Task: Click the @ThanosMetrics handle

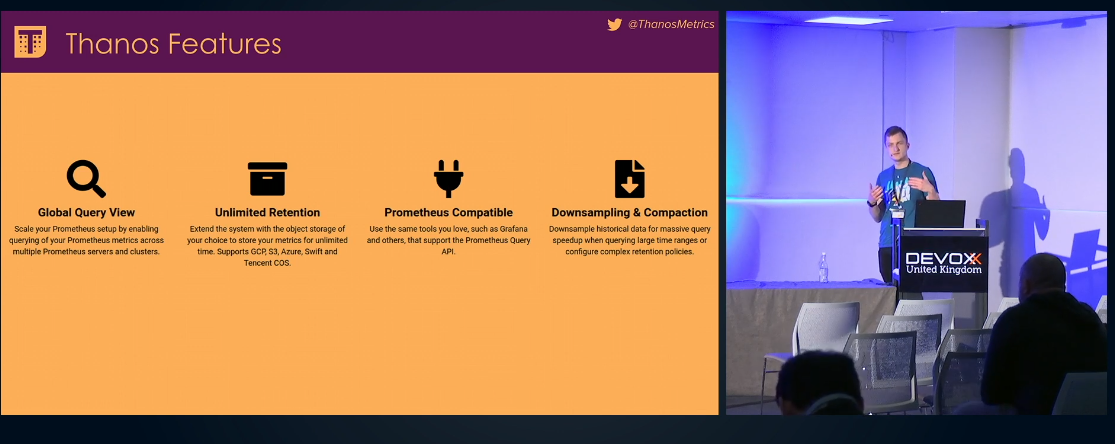Action: pyautogui.click(x=671, y=24)
